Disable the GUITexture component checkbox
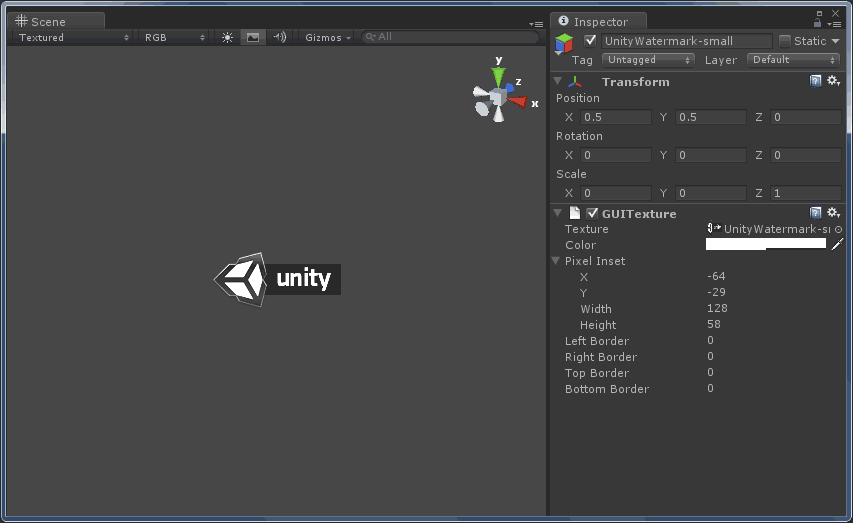This screenshot has height=523, width=853. tap(592, 213)
